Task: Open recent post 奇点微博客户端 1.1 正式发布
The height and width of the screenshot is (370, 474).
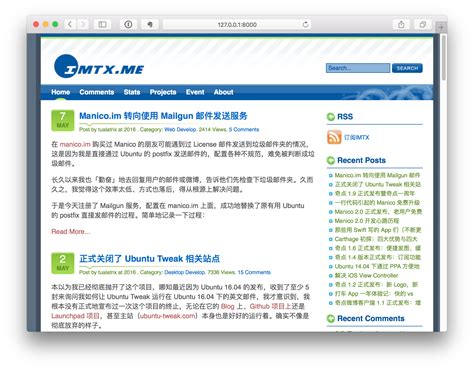Action: pyautogui.click(x=378, y=303)
